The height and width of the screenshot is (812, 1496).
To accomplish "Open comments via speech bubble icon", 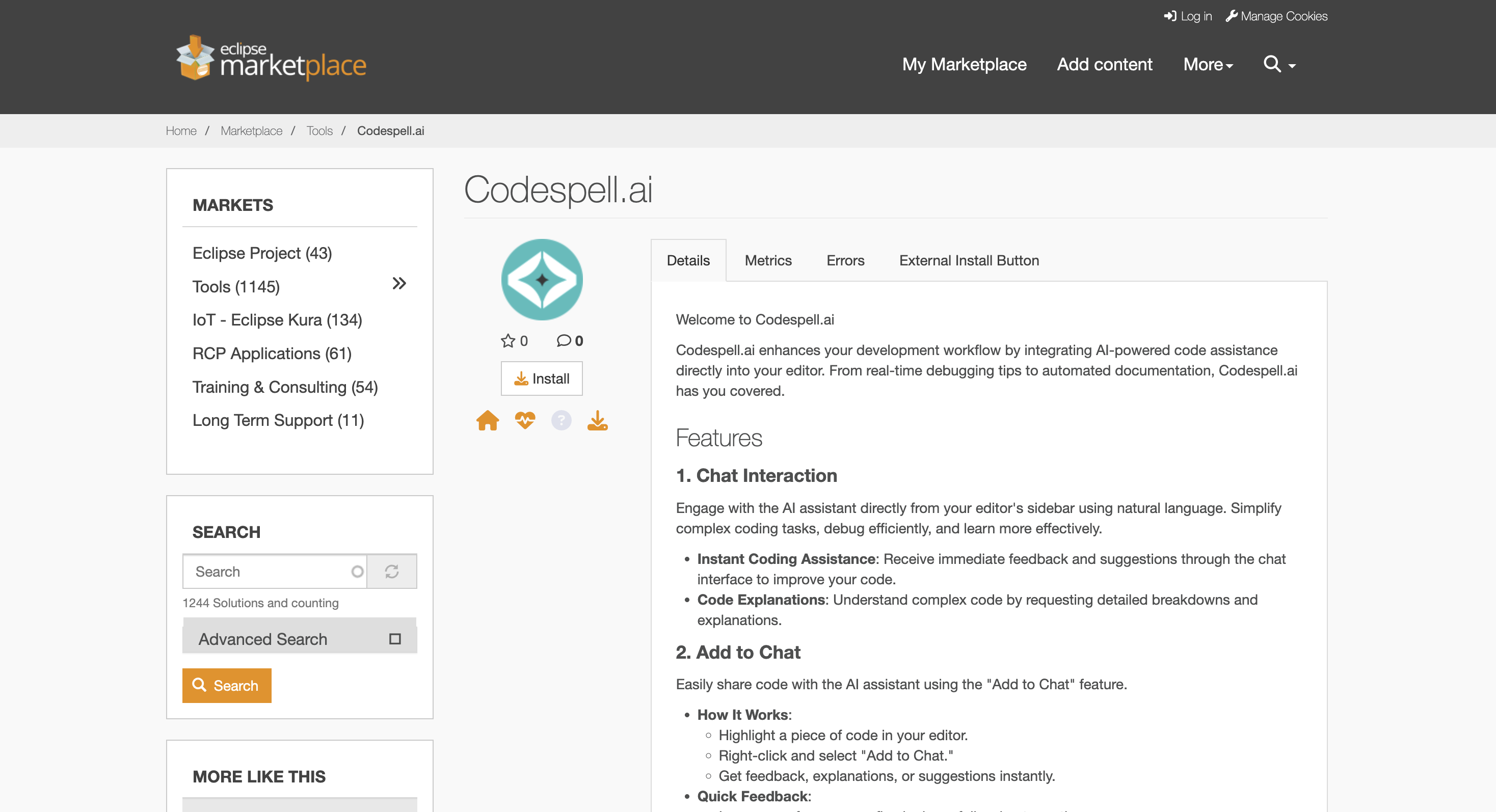I will [564, 341].
